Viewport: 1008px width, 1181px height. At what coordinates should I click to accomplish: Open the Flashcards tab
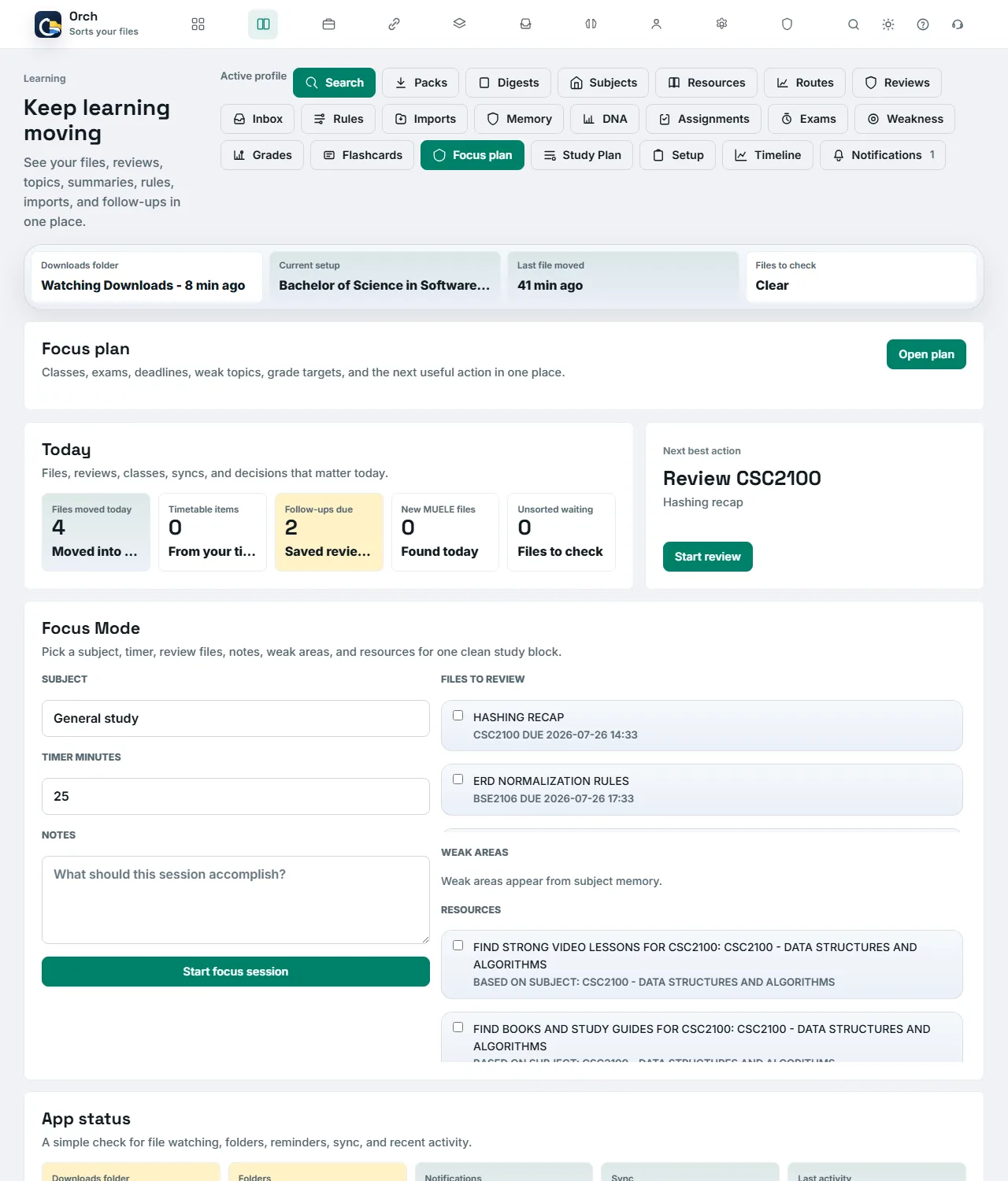(362, 155)
